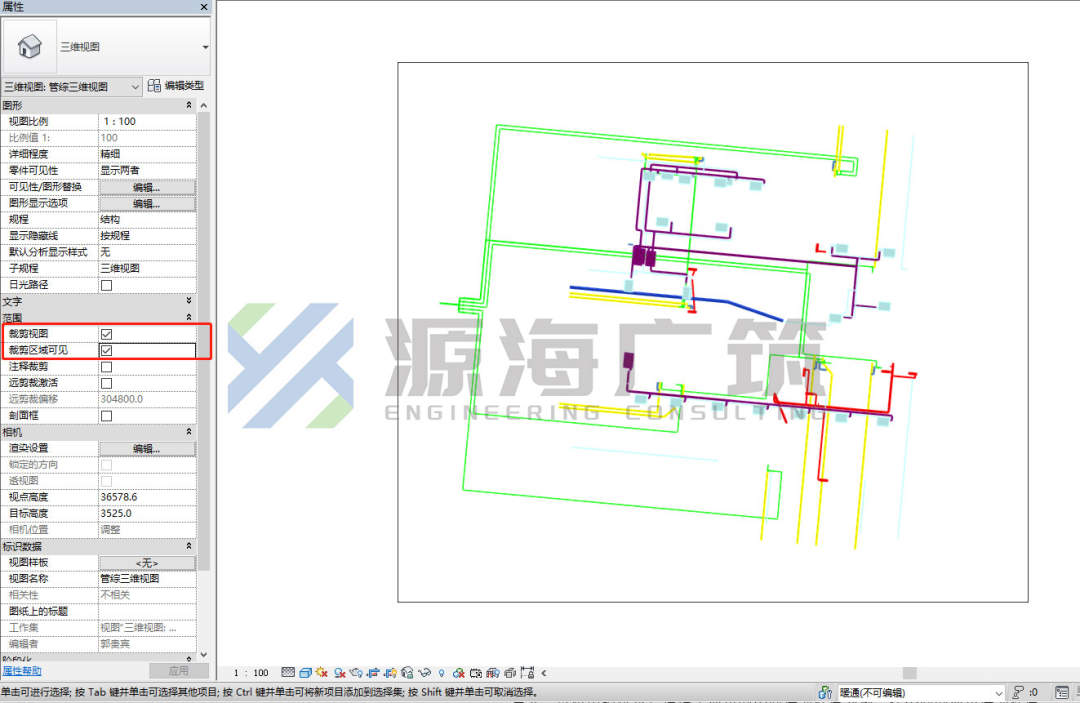The width and height of the screenshot is (1080, 703).
Task: Open the 暖通(不可编辑) workset dropdown
Action: [997, 693]
